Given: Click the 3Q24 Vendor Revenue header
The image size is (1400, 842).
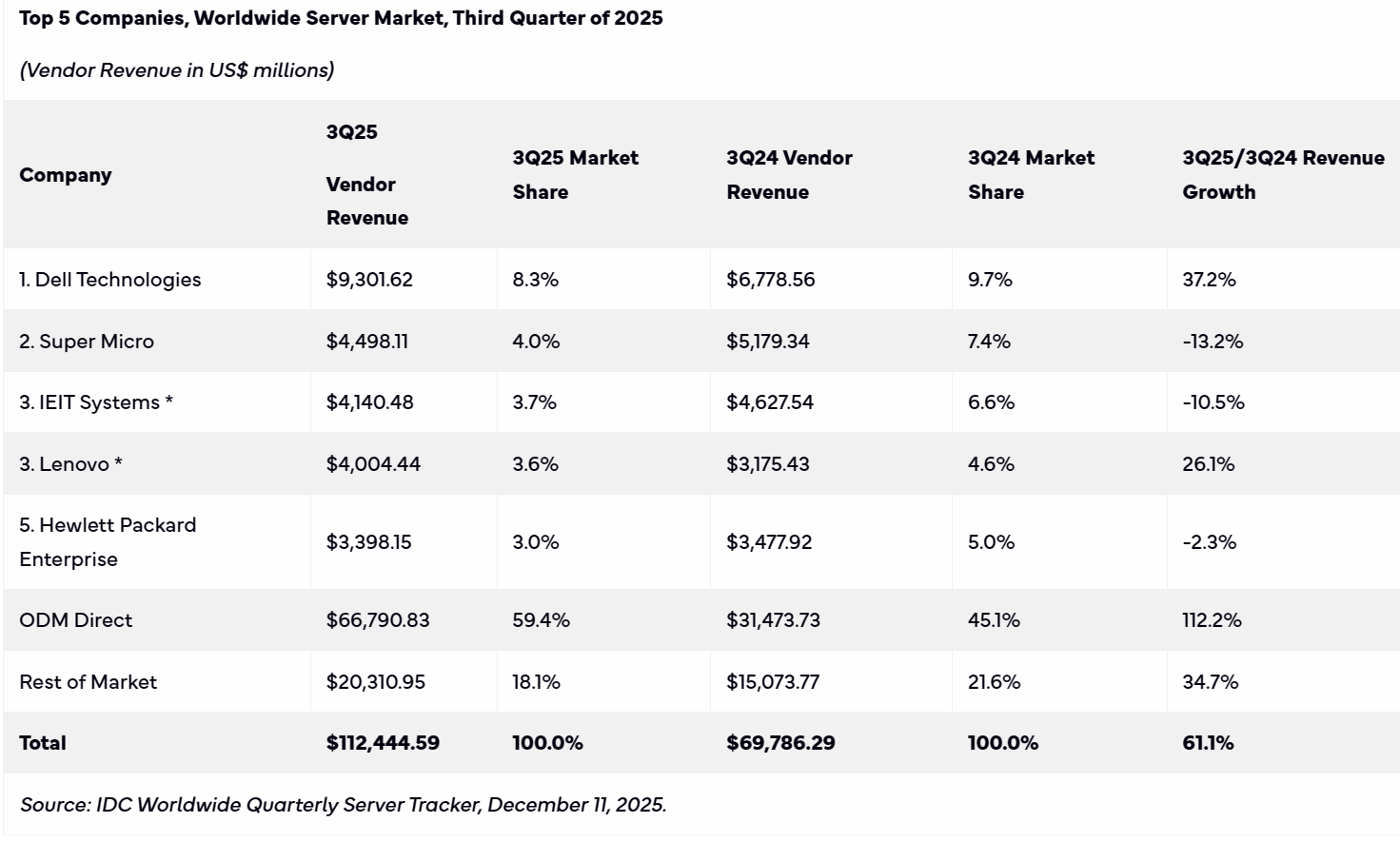Looking at the screenshot, I should [789, 175].
